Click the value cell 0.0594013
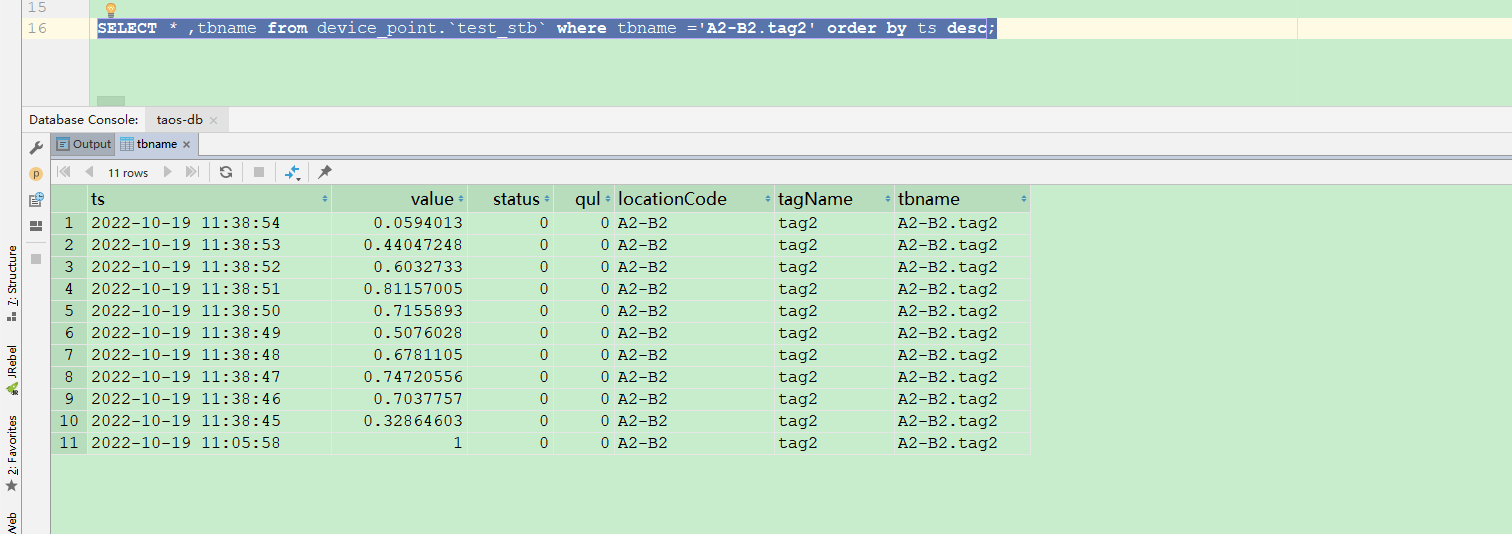Viewport: 1512px width, 534px height. pos(400,223)
